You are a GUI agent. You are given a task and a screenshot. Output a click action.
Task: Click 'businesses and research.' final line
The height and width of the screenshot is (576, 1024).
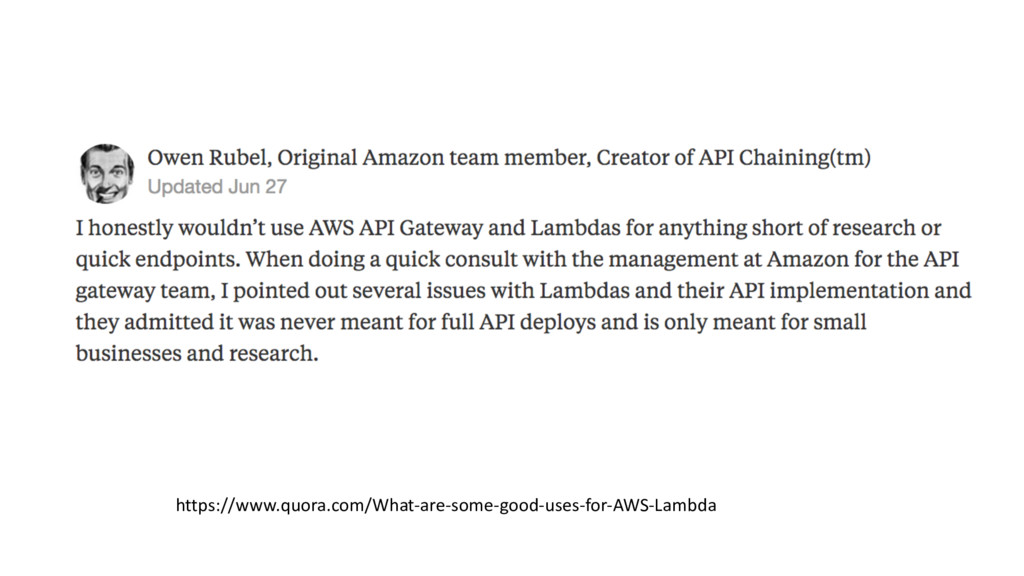(197, 353)
